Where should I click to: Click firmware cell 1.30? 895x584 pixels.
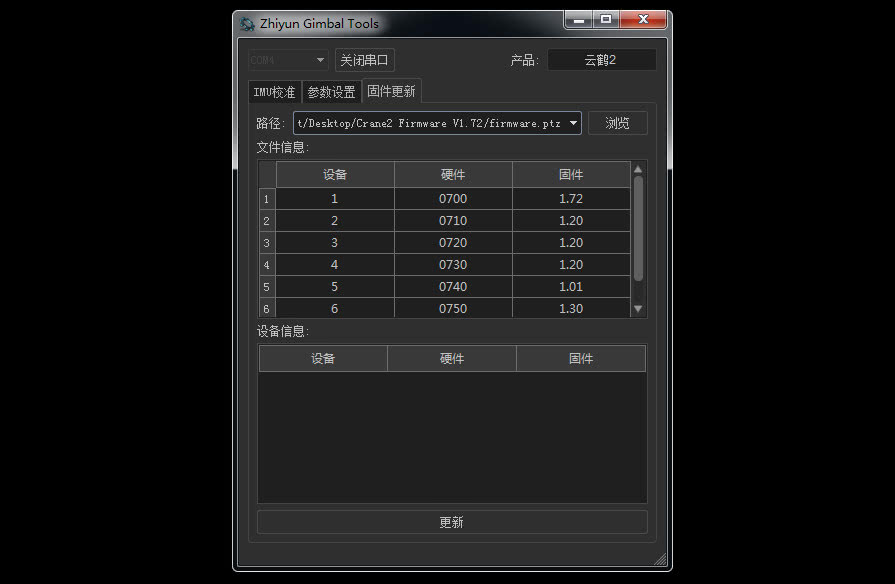coord(571,308)
